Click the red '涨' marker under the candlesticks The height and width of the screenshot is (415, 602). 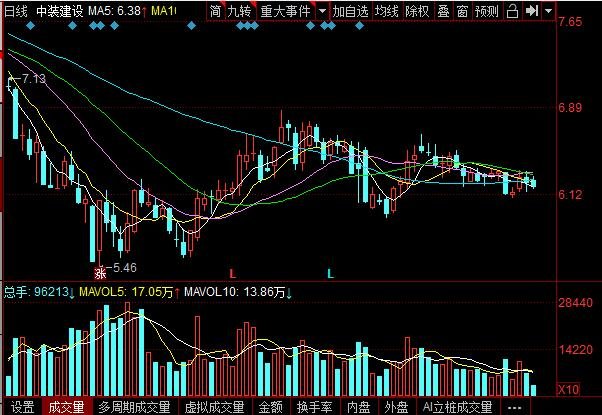coord(99,271)
